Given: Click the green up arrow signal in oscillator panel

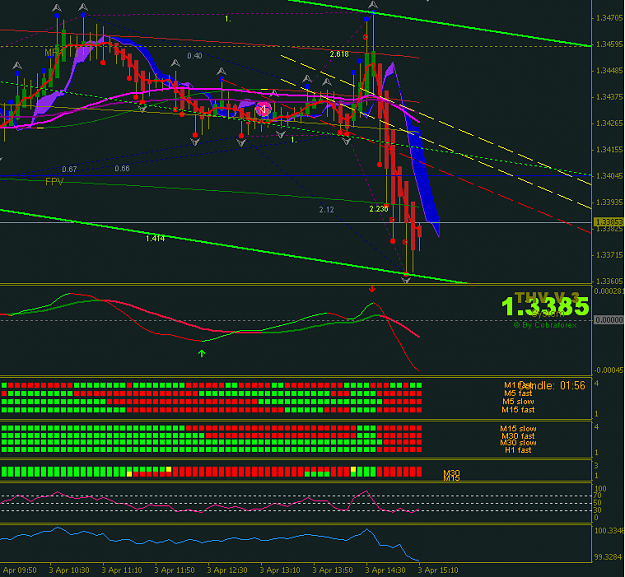Looking at the screenshot, I should click(x=202, y=353).
